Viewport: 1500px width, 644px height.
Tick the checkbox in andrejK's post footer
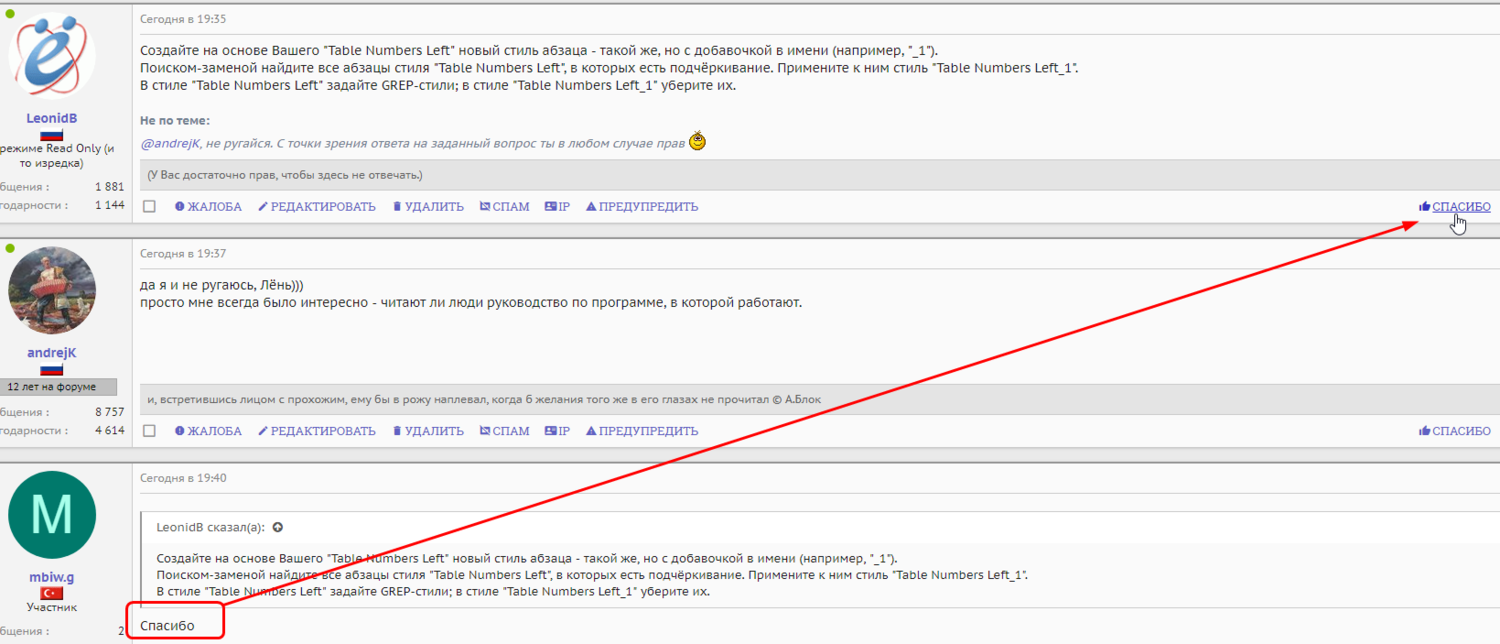pos(149,431)
